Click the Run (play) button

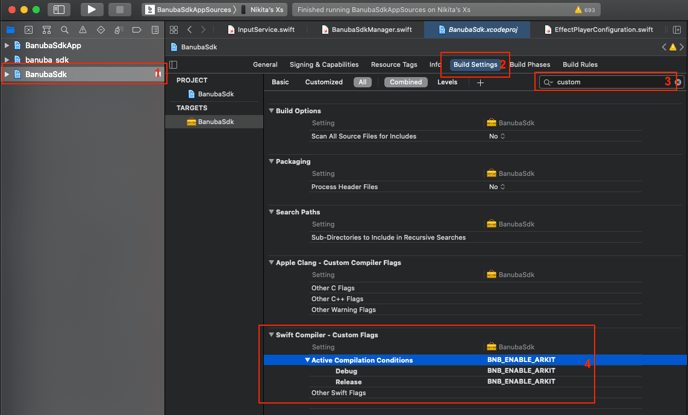tap(91, 9)
